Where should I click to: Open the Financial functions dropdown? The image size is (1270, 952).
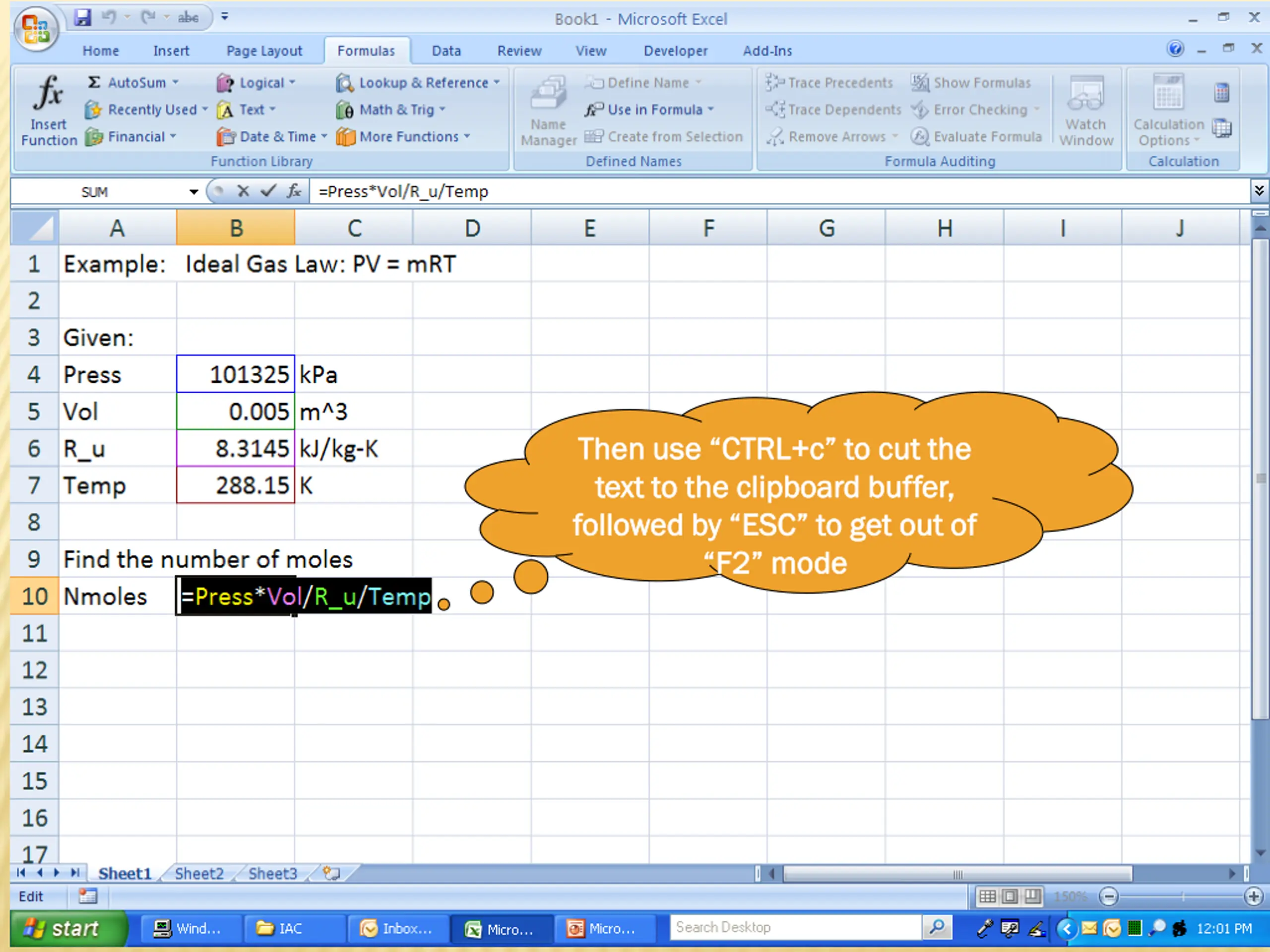tap(130, 136)
